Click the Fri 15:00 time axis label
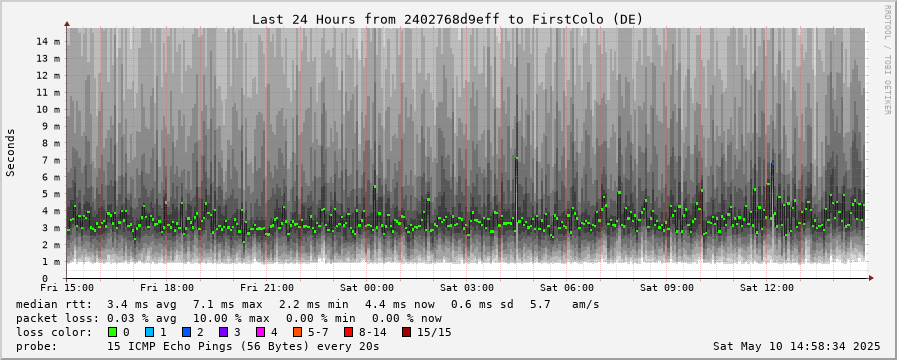Image resolution: width=897 pixels, height=360 pixels. click(68, 288)
